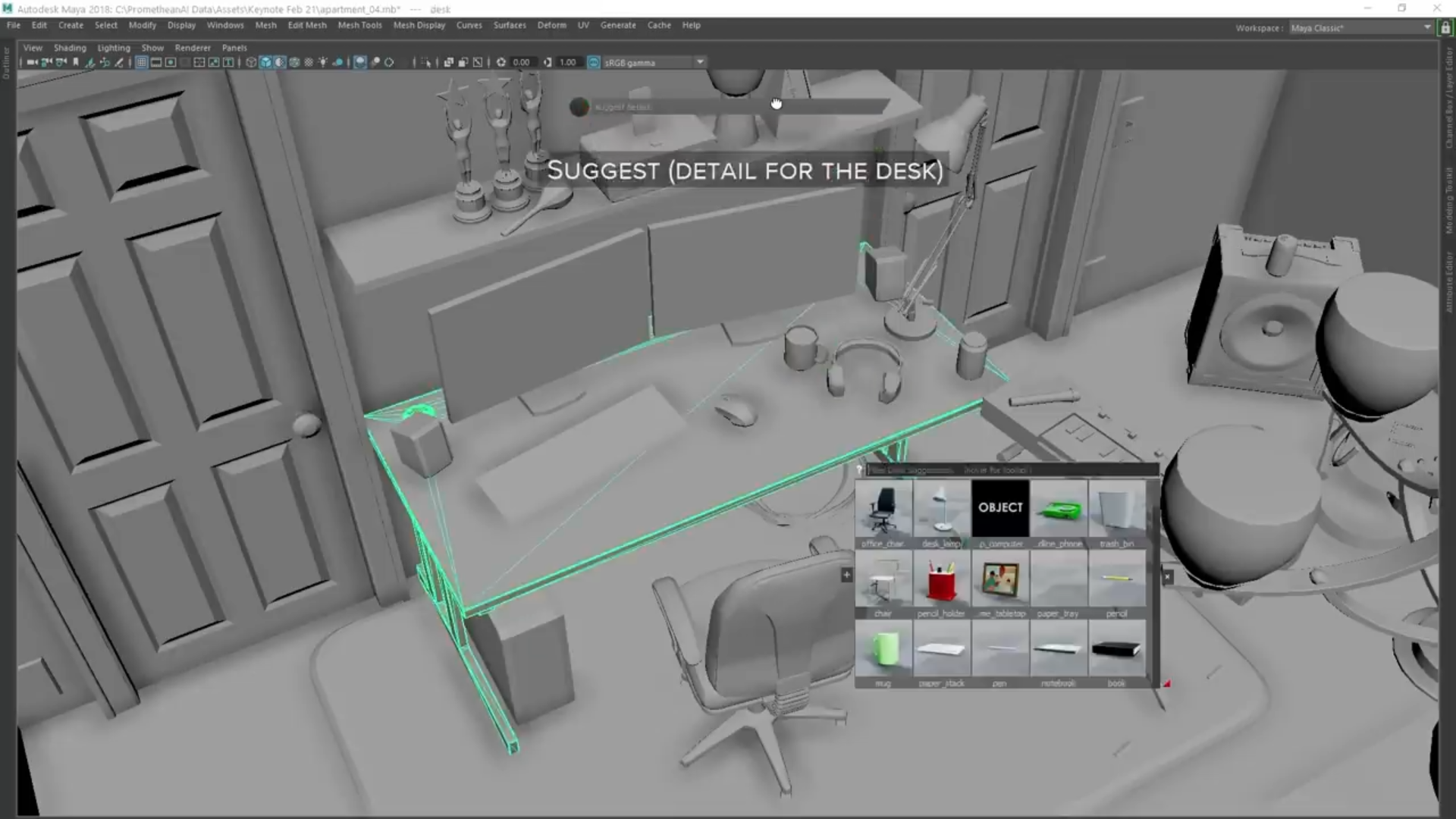1456x819 pixels.
Task: Click the isolate select icon
Action: click(x=426, y=62)
